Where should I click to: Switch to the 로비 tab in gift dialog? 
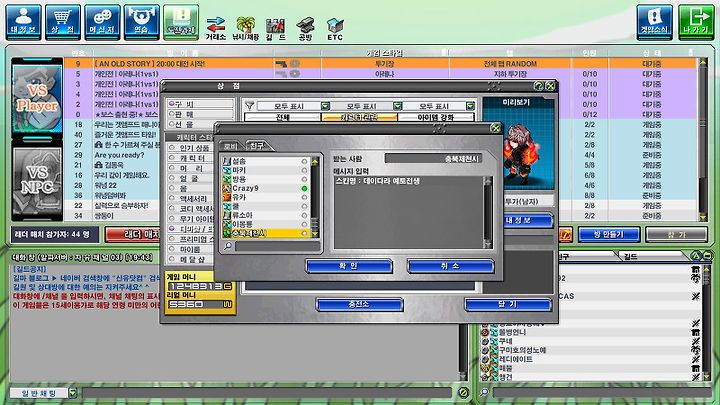(230, 146)
